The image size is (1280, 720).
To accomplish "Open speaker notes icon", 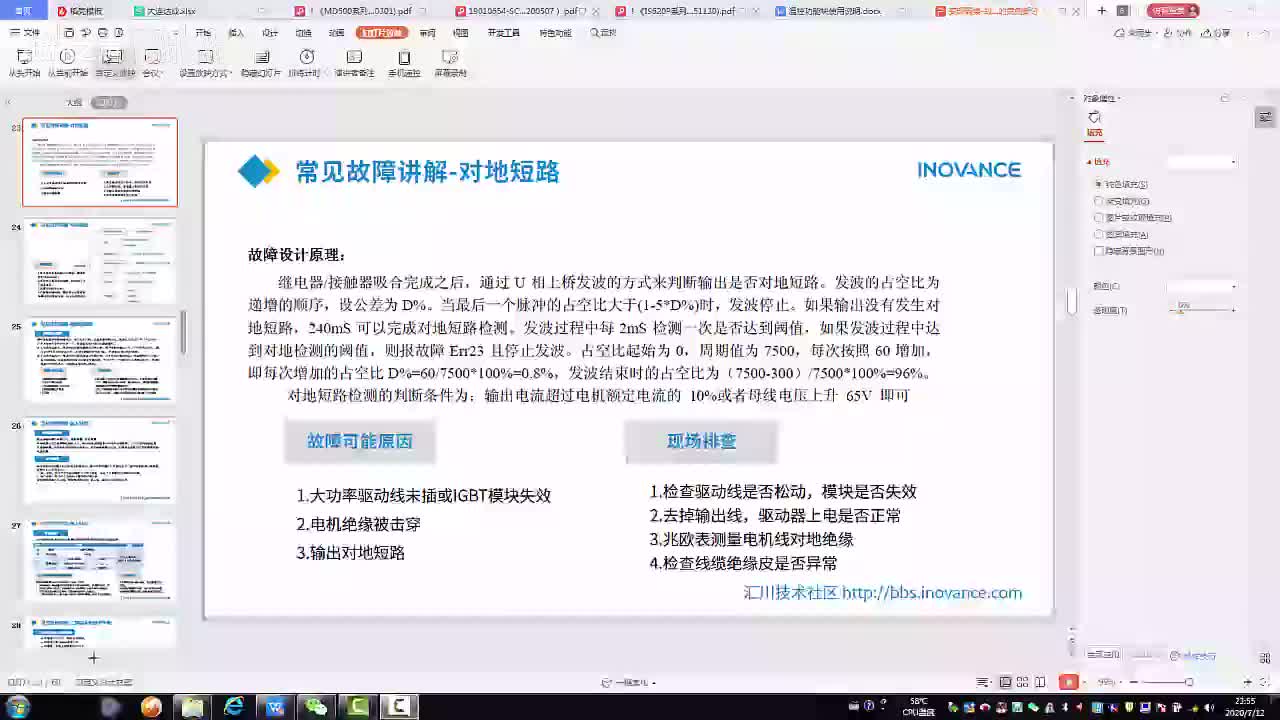I will click(354, 57).
